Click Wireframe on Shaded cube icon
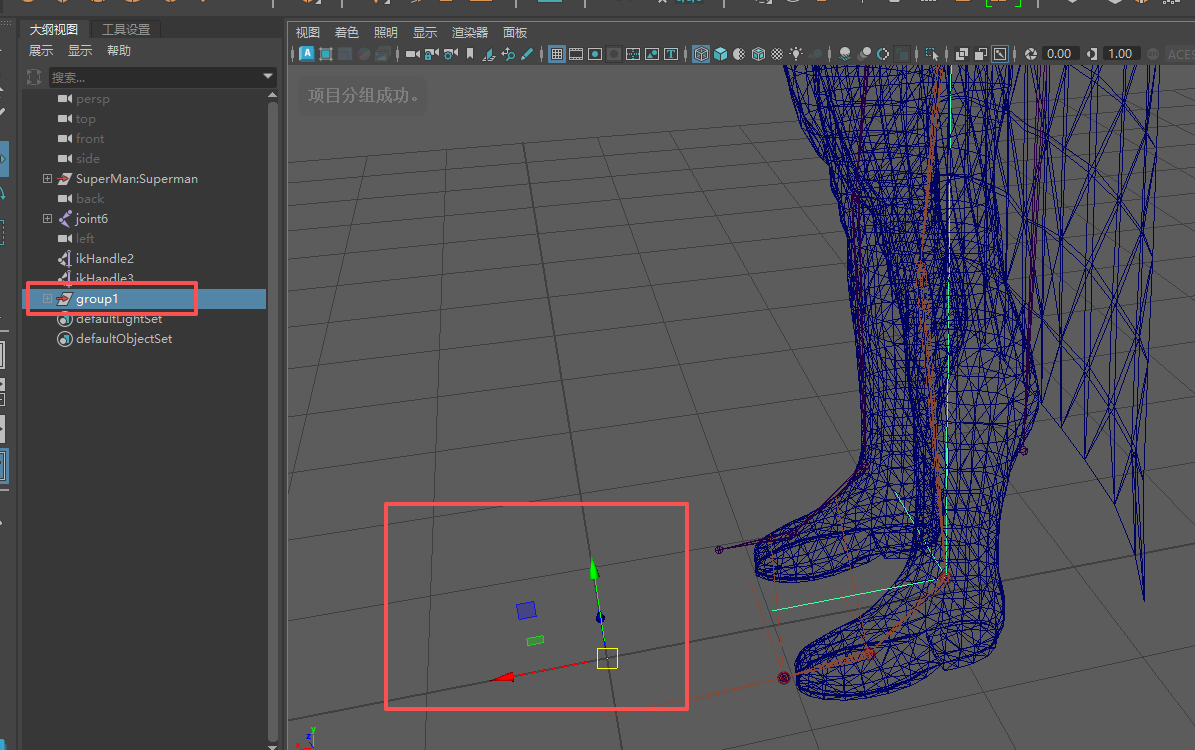This screenshot has width=1195, height=750. coord(758,54)
